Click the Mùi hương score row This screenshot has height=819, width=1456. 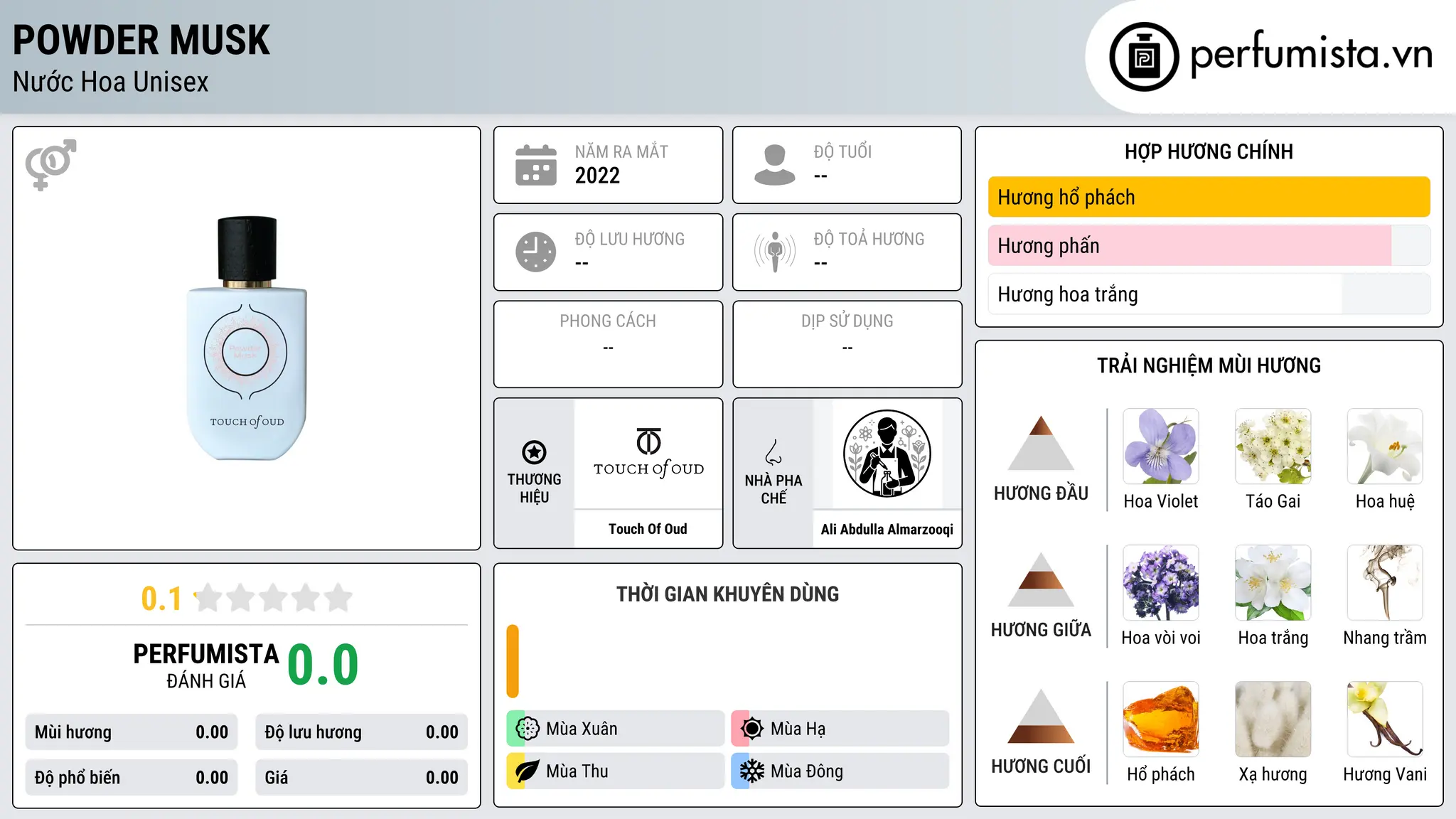(x=132, y=732)
